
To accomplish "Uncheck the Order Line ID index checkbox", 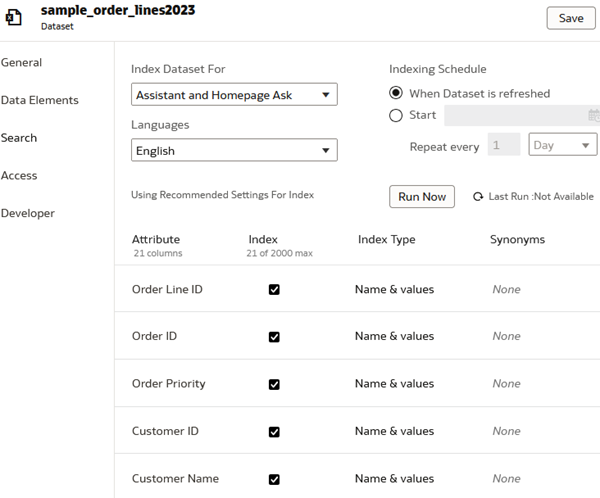I will point(274,290).
